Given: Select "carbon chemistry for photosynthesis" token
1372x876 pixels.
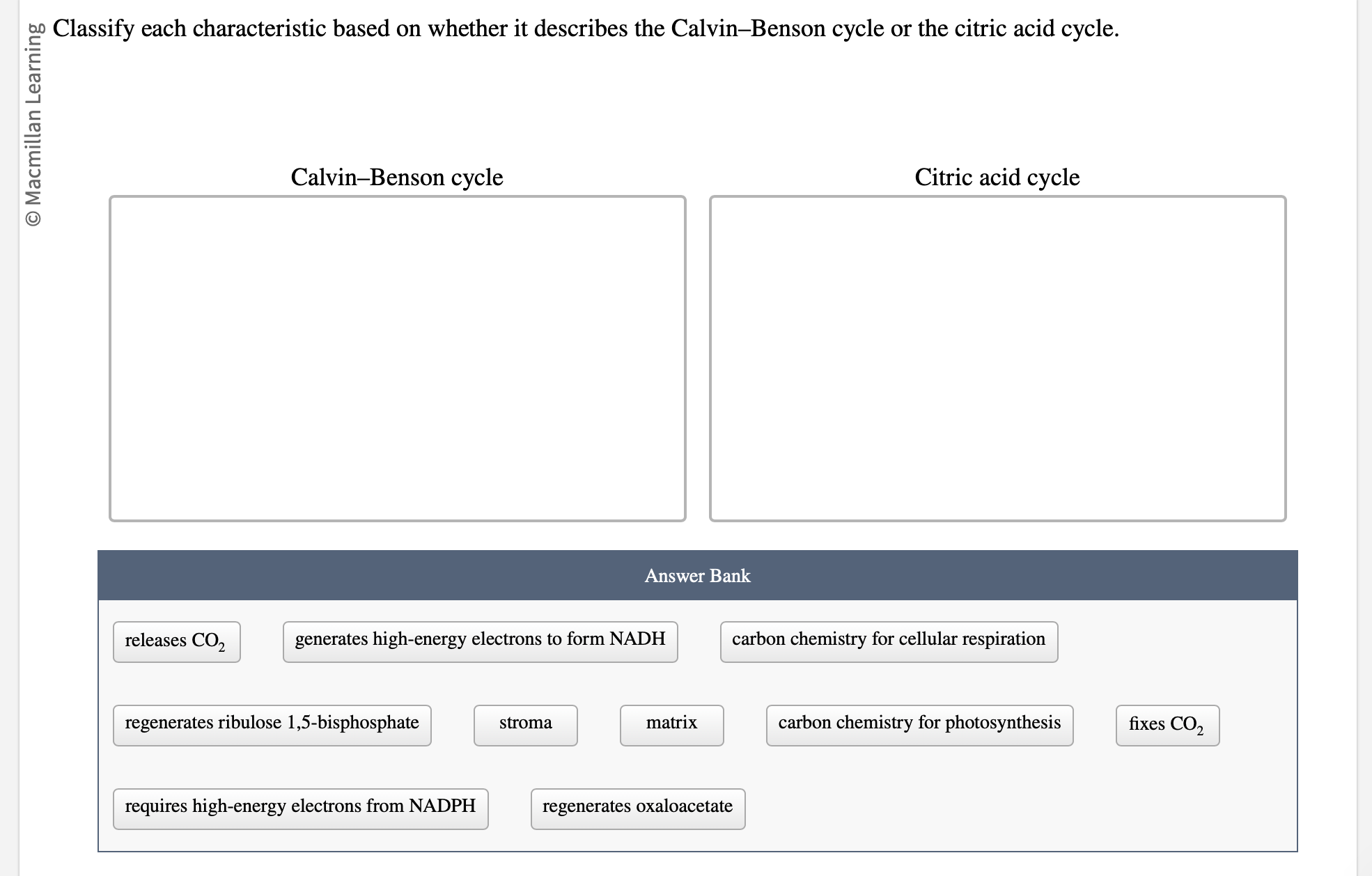Looking at the screenshot, I should click(x=919, y=724).
